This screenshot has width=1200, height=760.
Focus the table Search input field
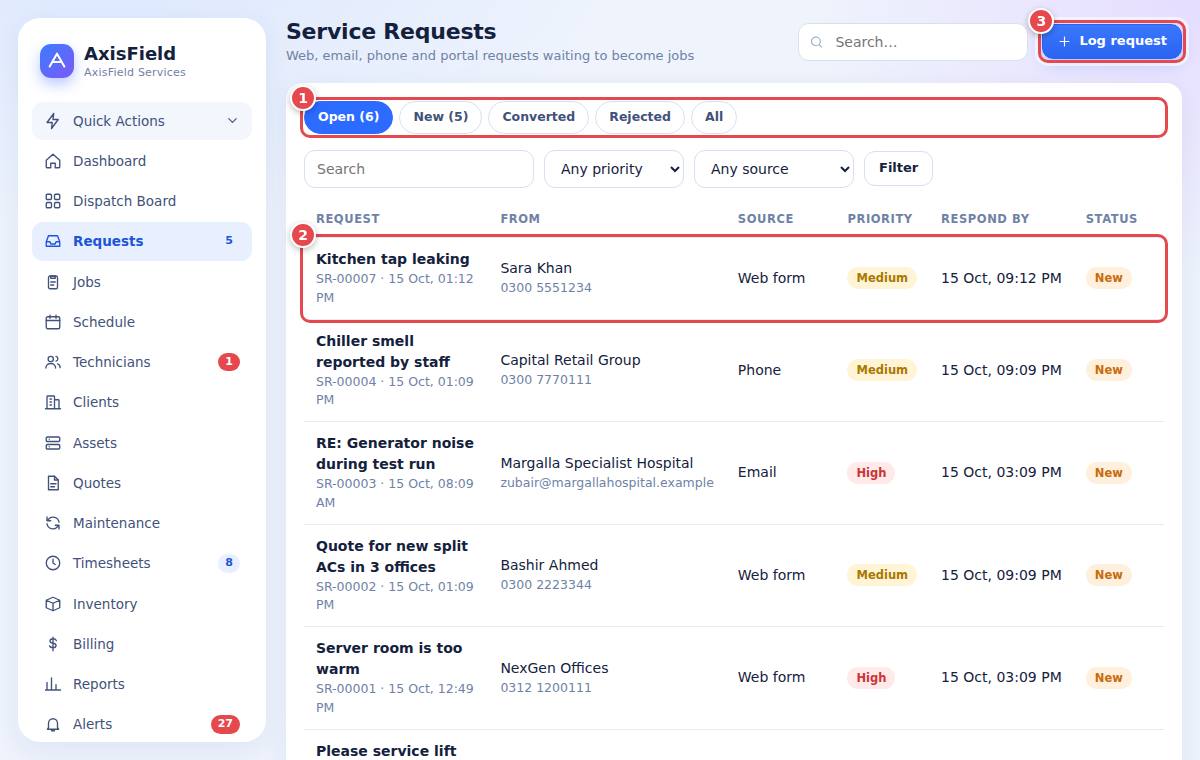tap(419, 169)
